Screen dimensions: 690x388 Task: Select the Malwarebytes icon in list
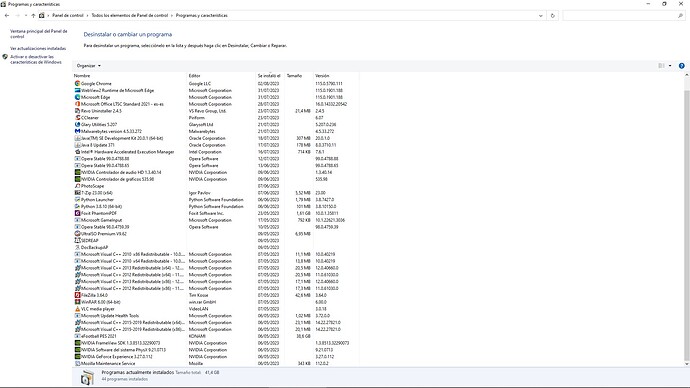point(77,132)
